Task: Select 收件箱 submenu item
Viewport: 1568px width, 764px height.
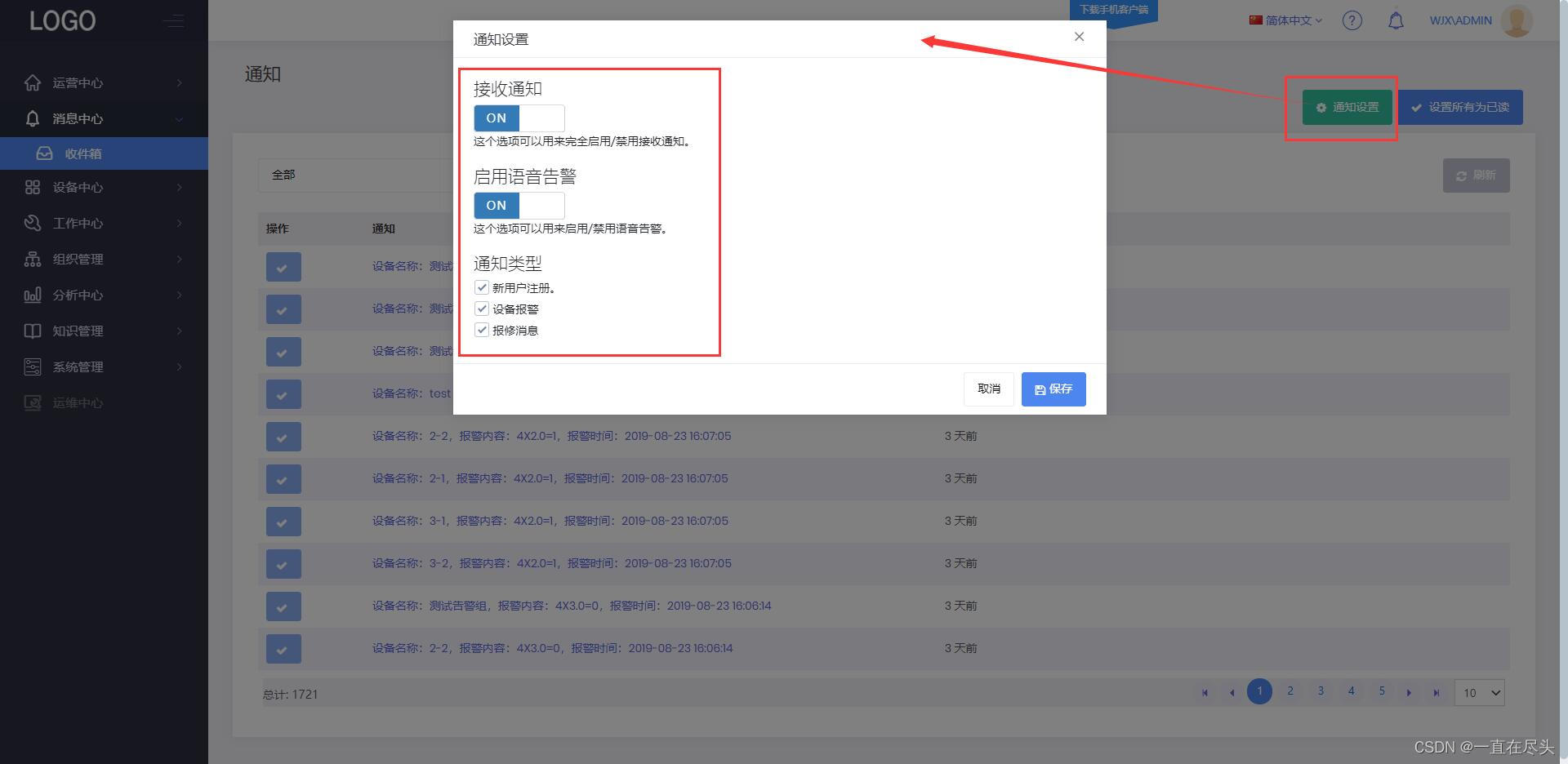Action: coord(104,153)
